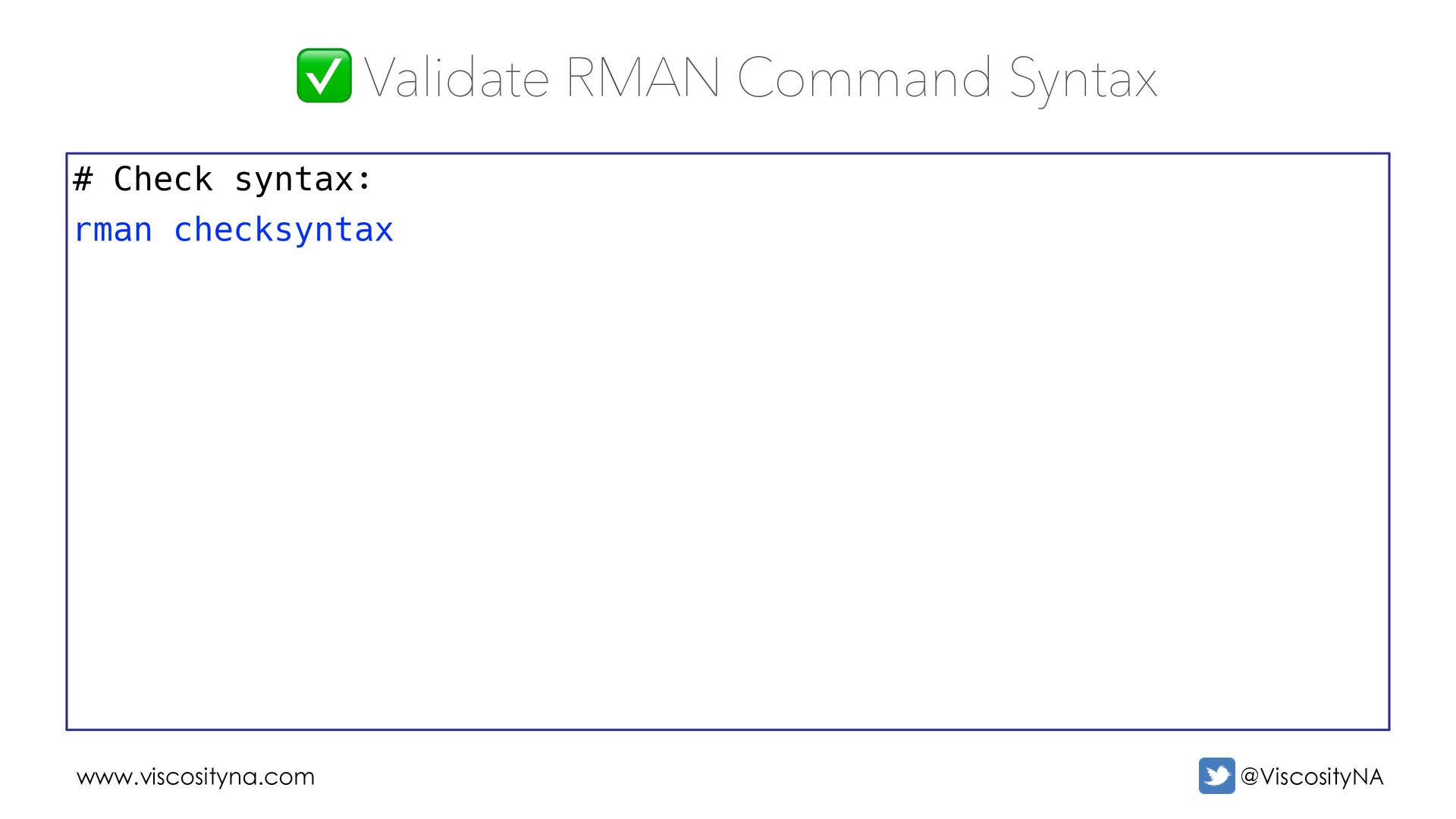Click the blue rman keyword
Image resolution: width=1456 pixels, height=819 pixels.
pyautogui.click(x=113, y=231)
